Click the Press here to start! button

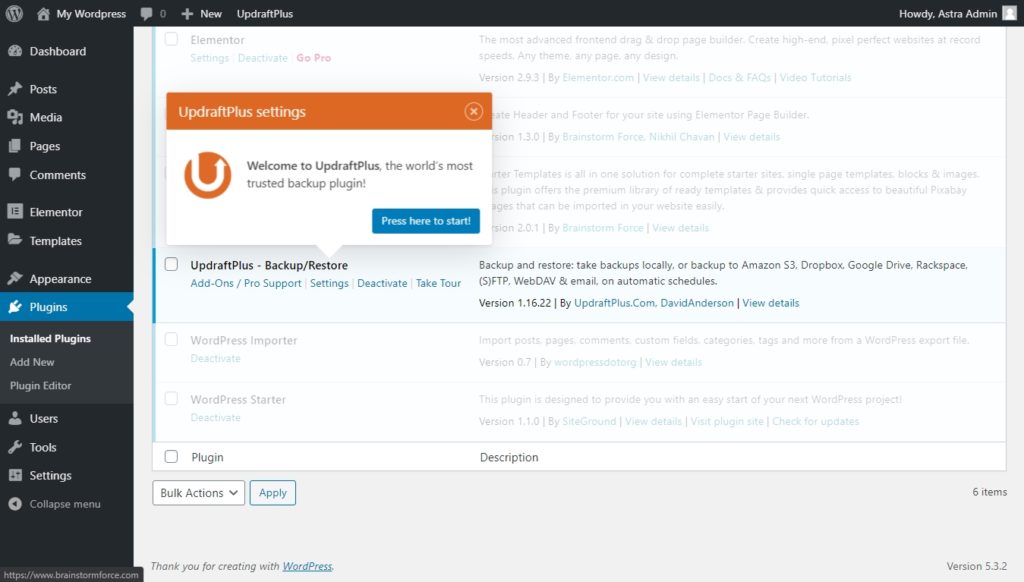tap(426, 221)
